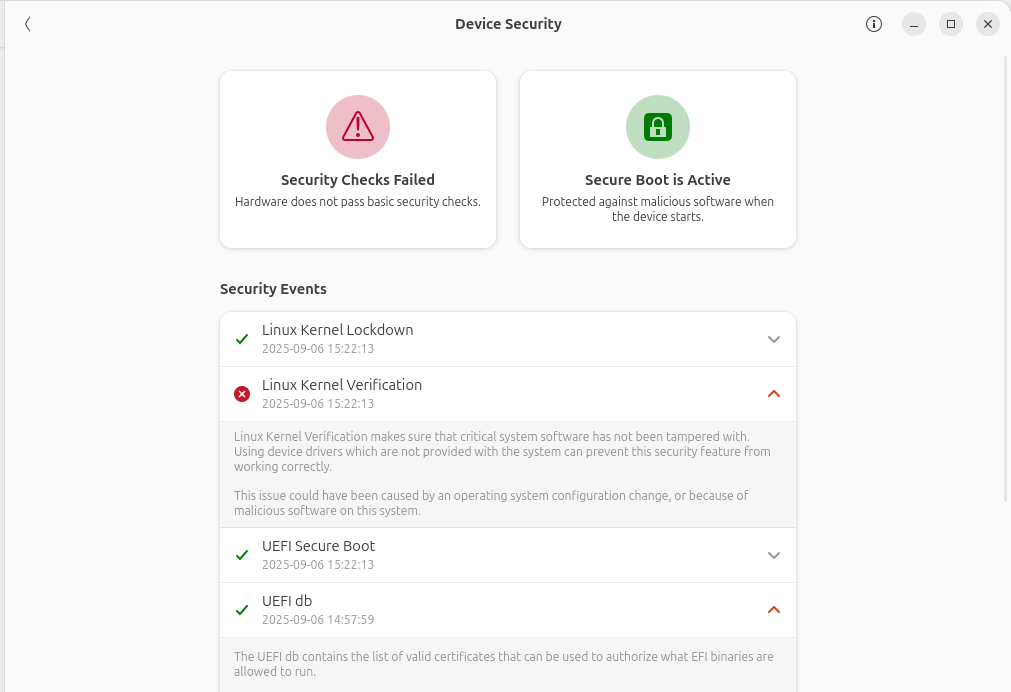The image size is (1011, 692).
Task: Expand the Linux Kernel Lockdown chevron
Action: click(x=773, y=339)
